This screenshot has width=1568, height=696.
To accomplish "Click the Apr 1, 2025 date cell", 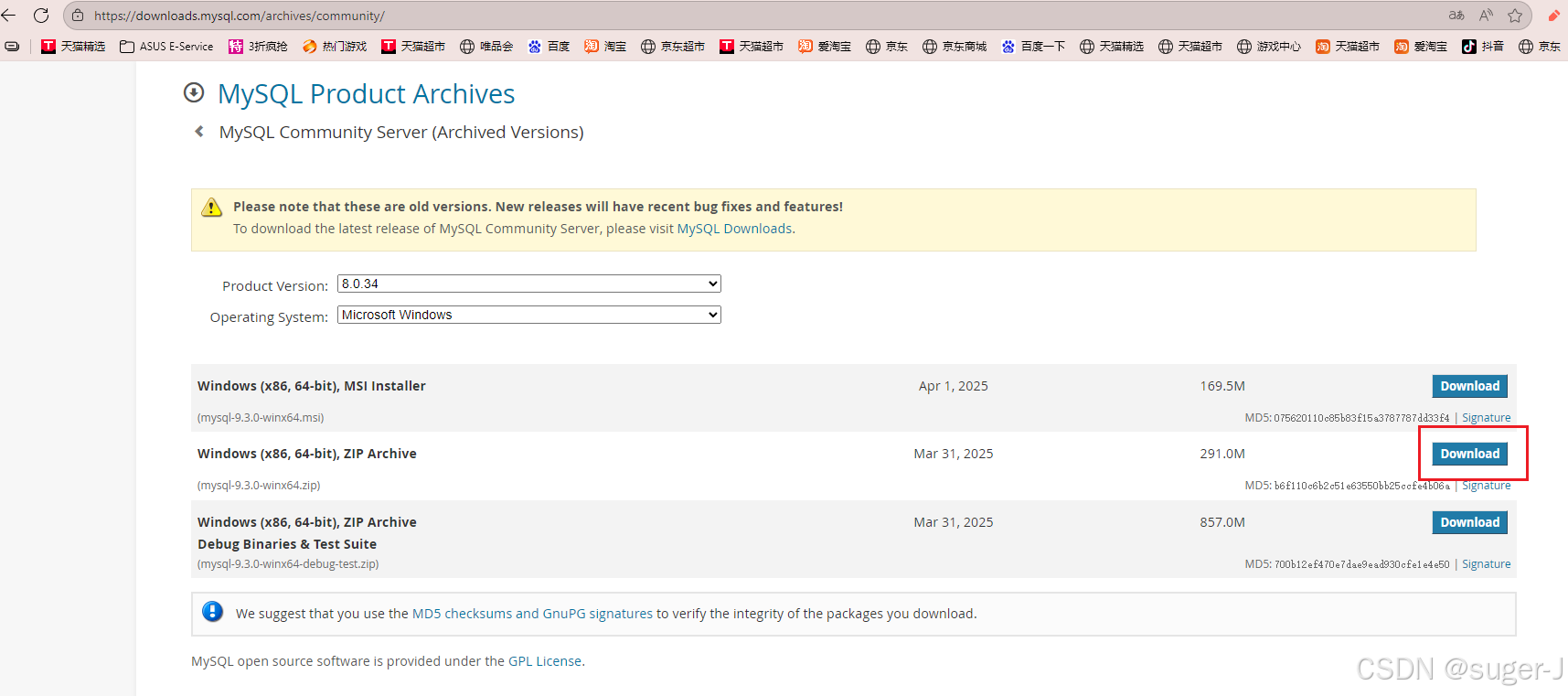I will click(x=953, y=386).
